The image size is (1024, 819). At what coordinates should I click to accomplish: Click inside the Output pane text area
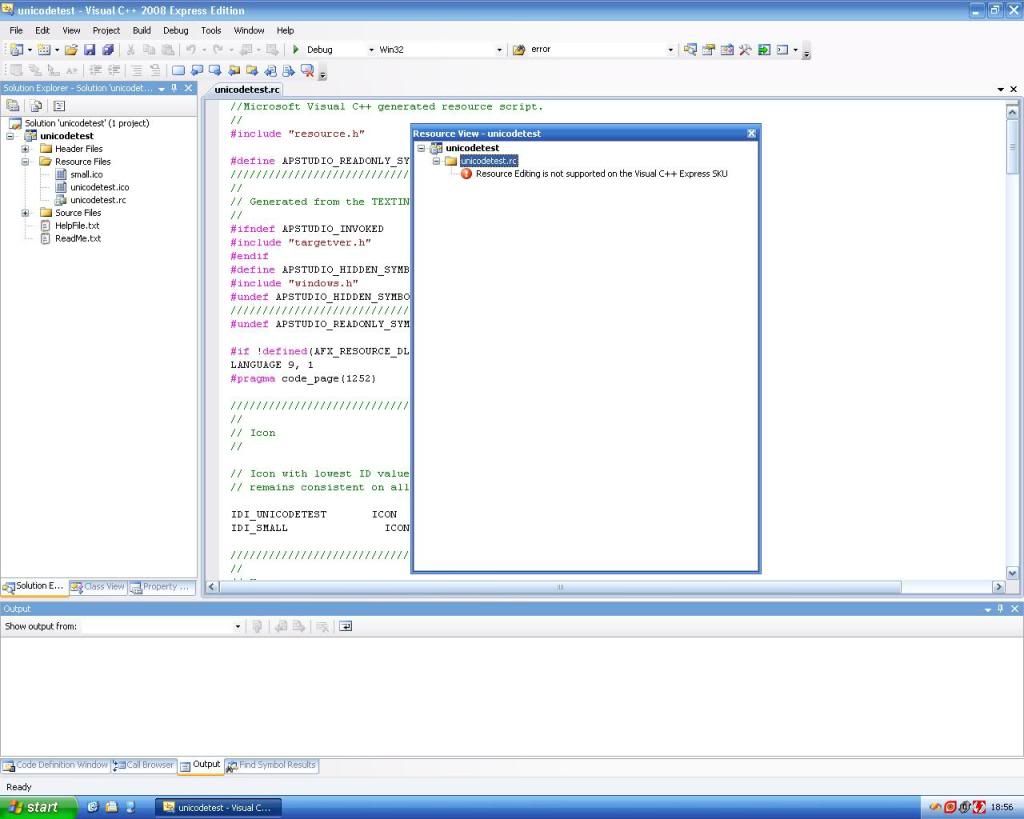511,696
